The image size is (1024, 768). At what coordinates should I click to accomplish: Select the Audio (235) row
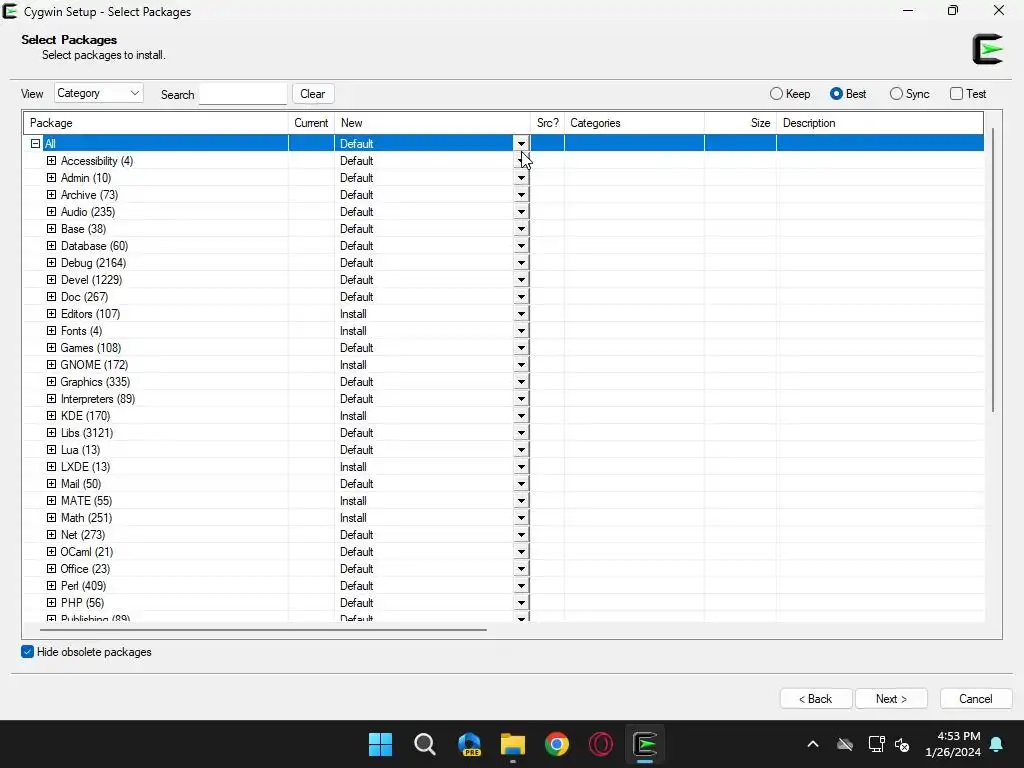[x=504, y=212]
